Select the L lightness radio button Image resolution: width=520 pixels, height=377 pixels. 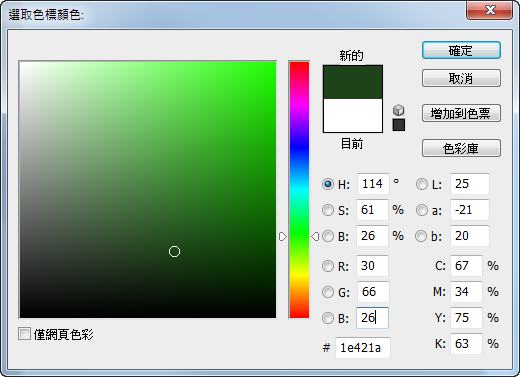(422, 184)
